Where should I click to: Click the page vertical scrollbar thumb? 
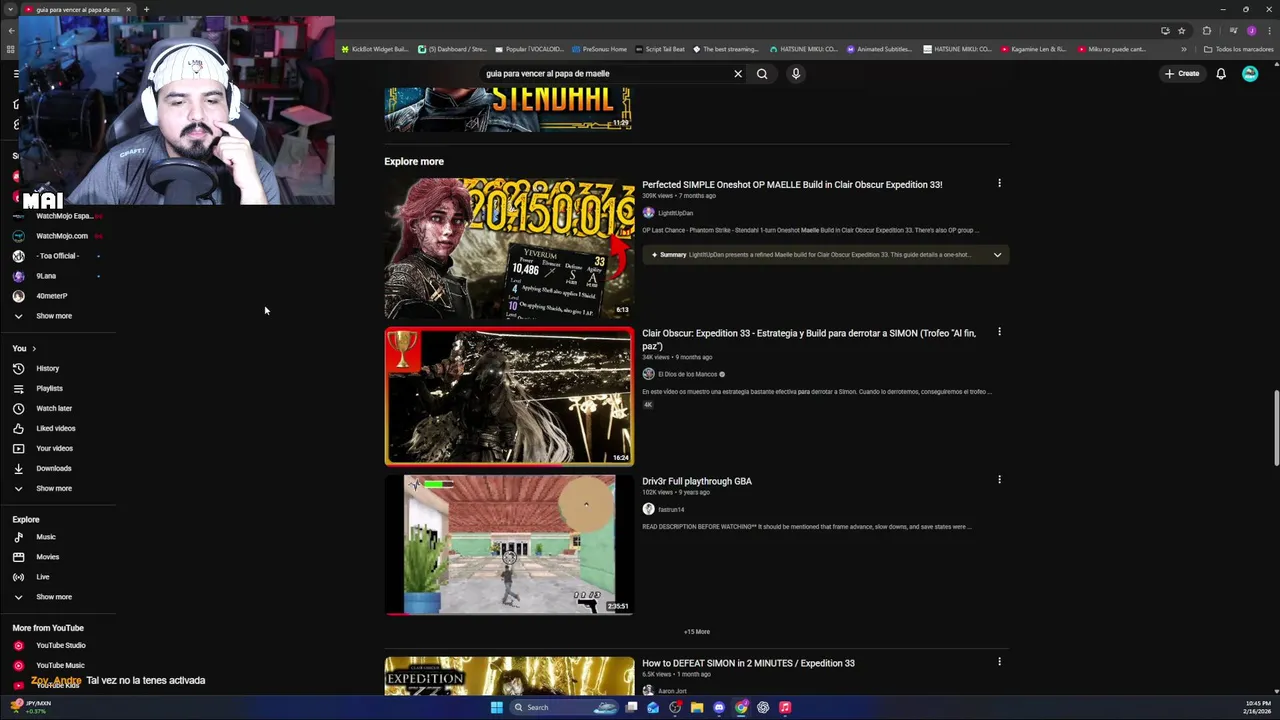click(x=1275, y=427)
